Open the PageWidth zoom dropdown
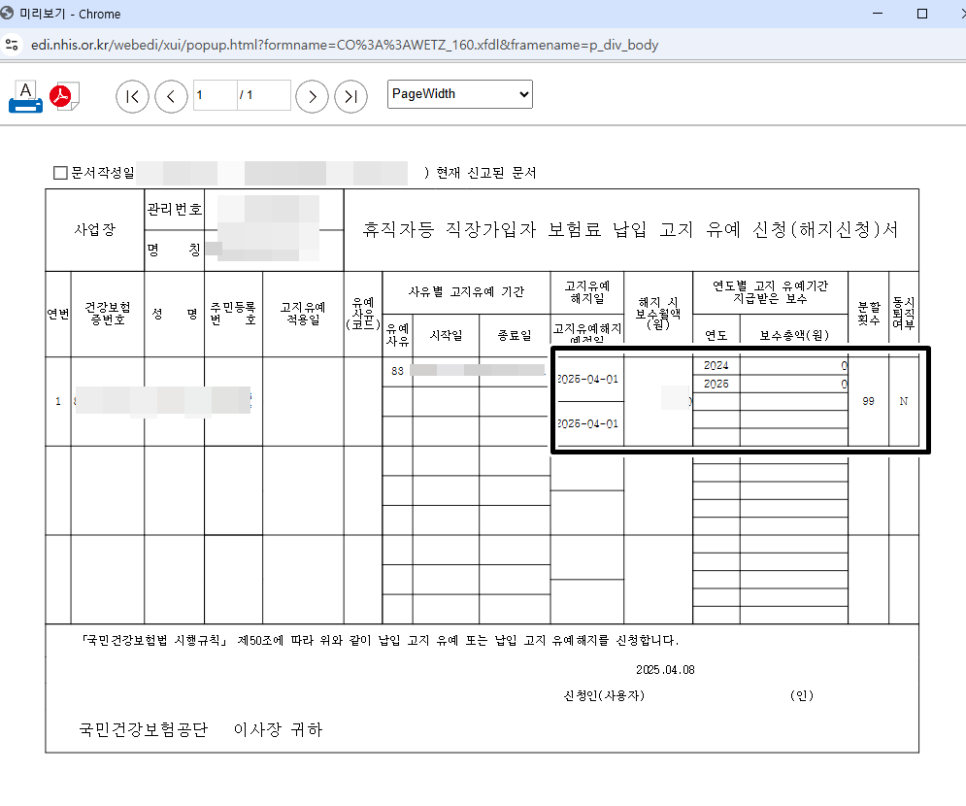Screen dimensions: 966x806 pyautogui.click(x=460, y=94)
